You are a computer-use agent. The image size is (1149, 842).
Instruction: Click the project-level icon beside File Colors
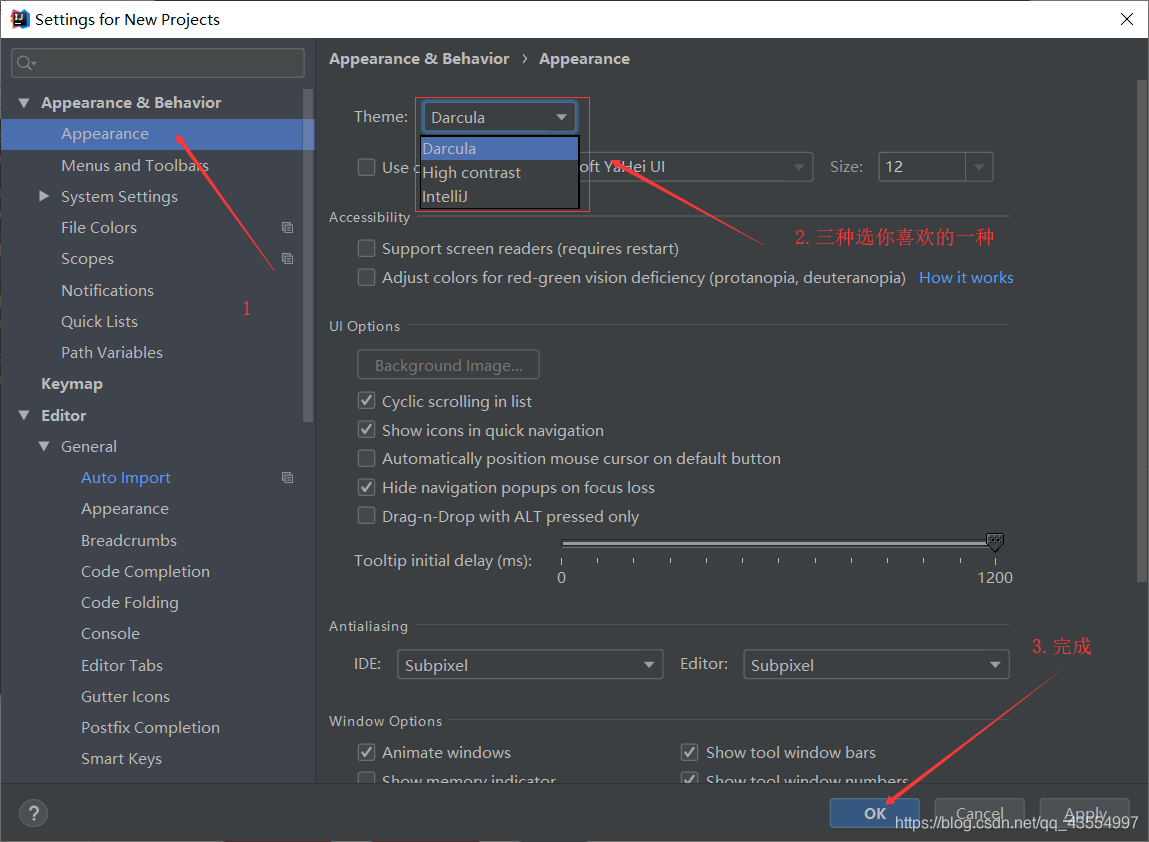pyautogui.click(x=287, y=228)
